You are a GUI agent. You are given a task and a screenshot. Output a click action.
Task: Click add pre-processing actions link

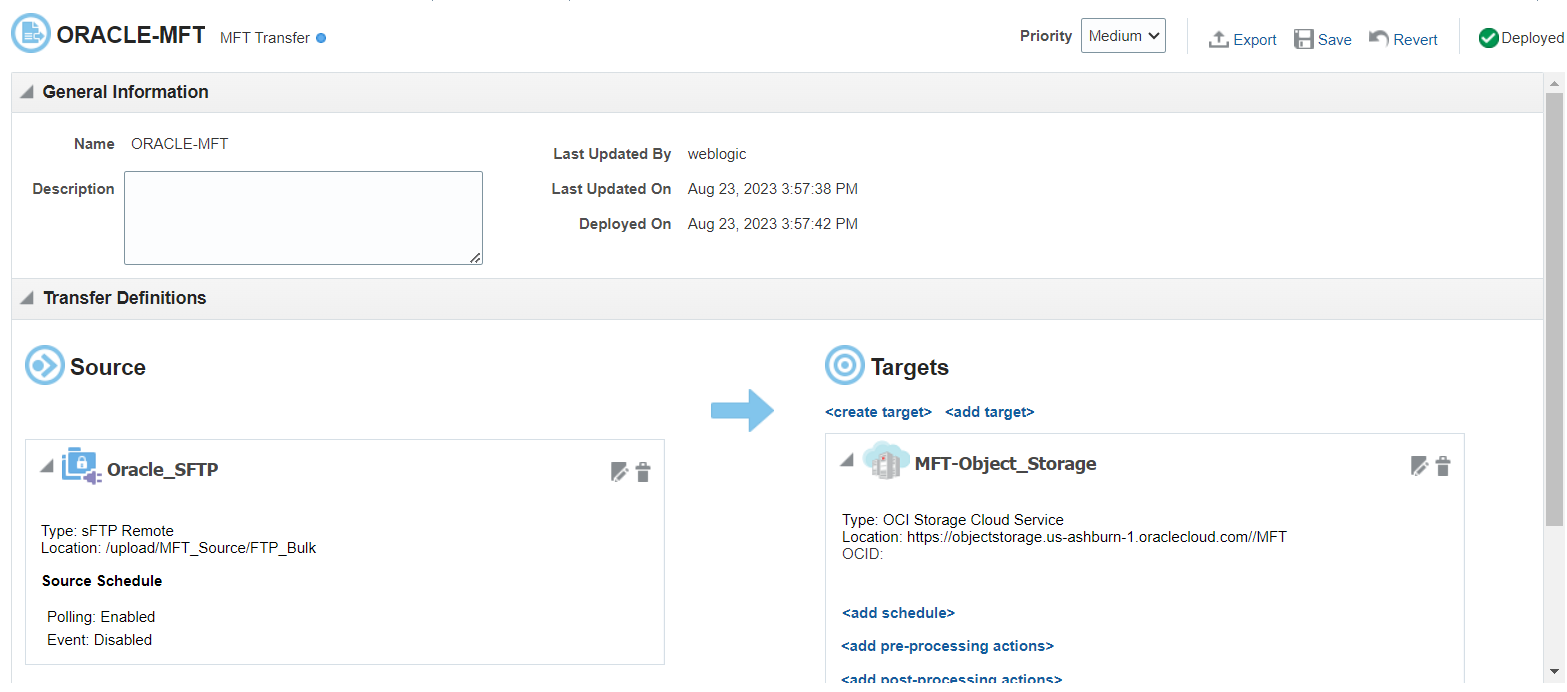pos(947,646)
